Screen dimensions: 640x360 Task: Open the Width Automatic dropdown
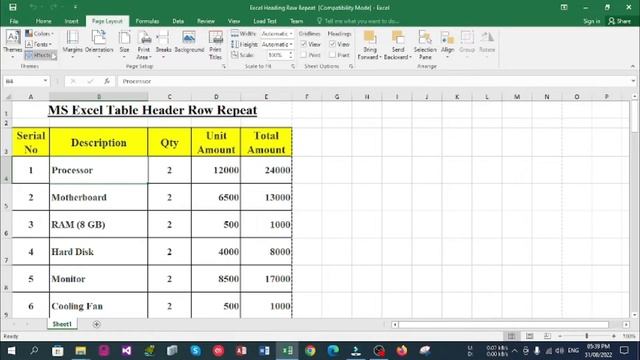(277, 33)
